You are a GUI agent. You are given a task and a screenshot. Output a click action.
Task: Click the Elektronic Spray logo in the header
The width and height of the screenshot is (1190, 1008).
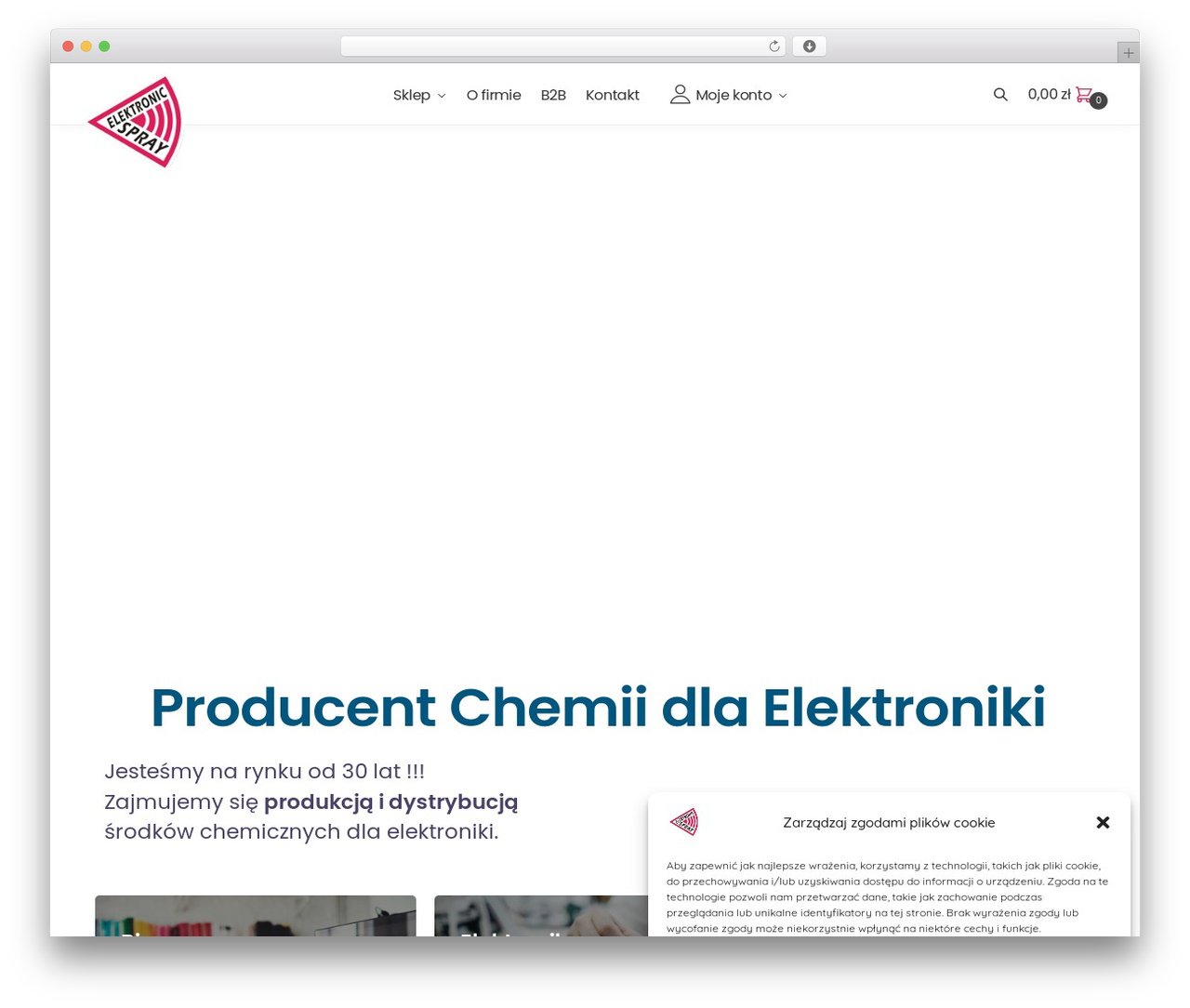pos(135,122)
